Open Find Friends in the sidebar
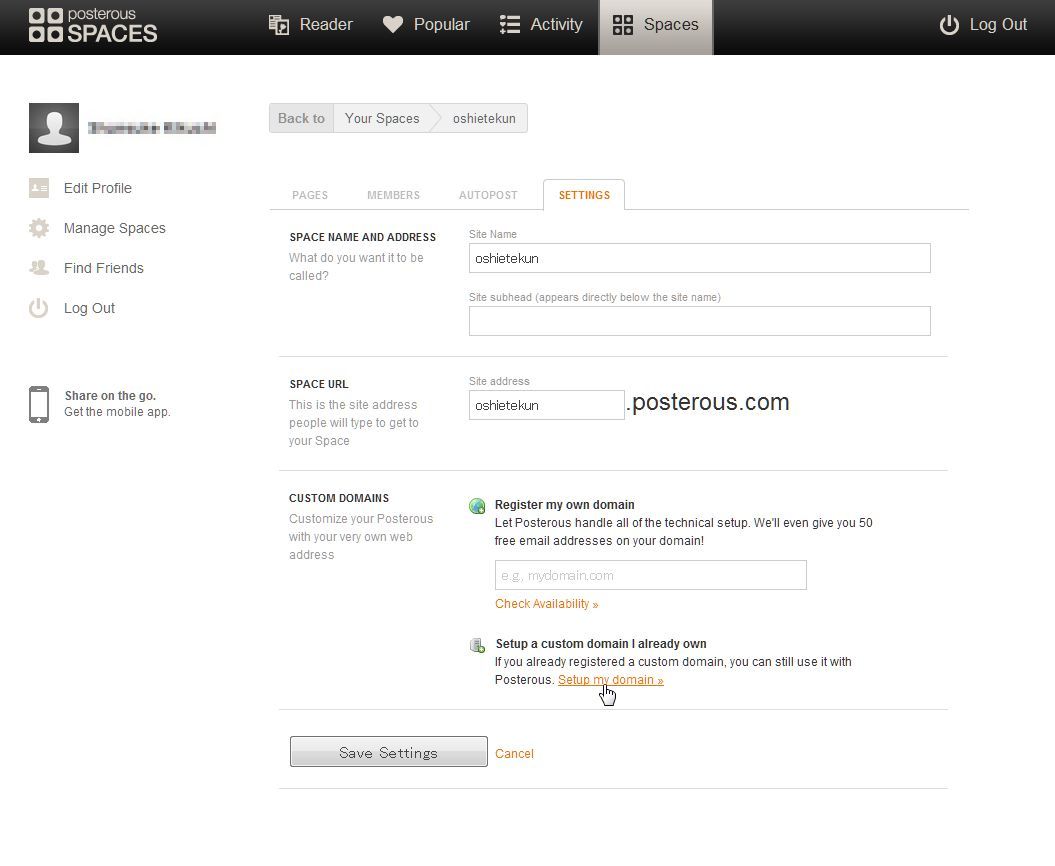This screenshot has height=866, width=1055. click(x=104, y=268)
